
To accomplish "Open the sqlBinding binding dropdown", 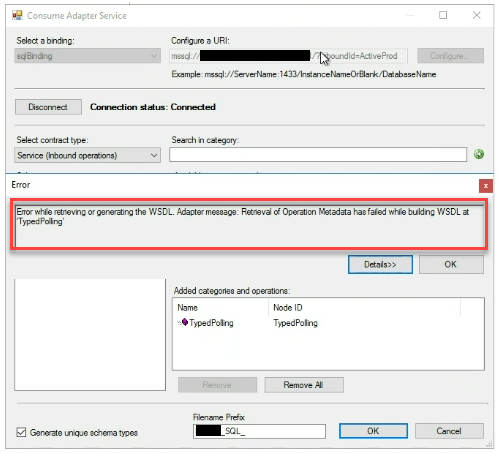I will pos(87,56).
